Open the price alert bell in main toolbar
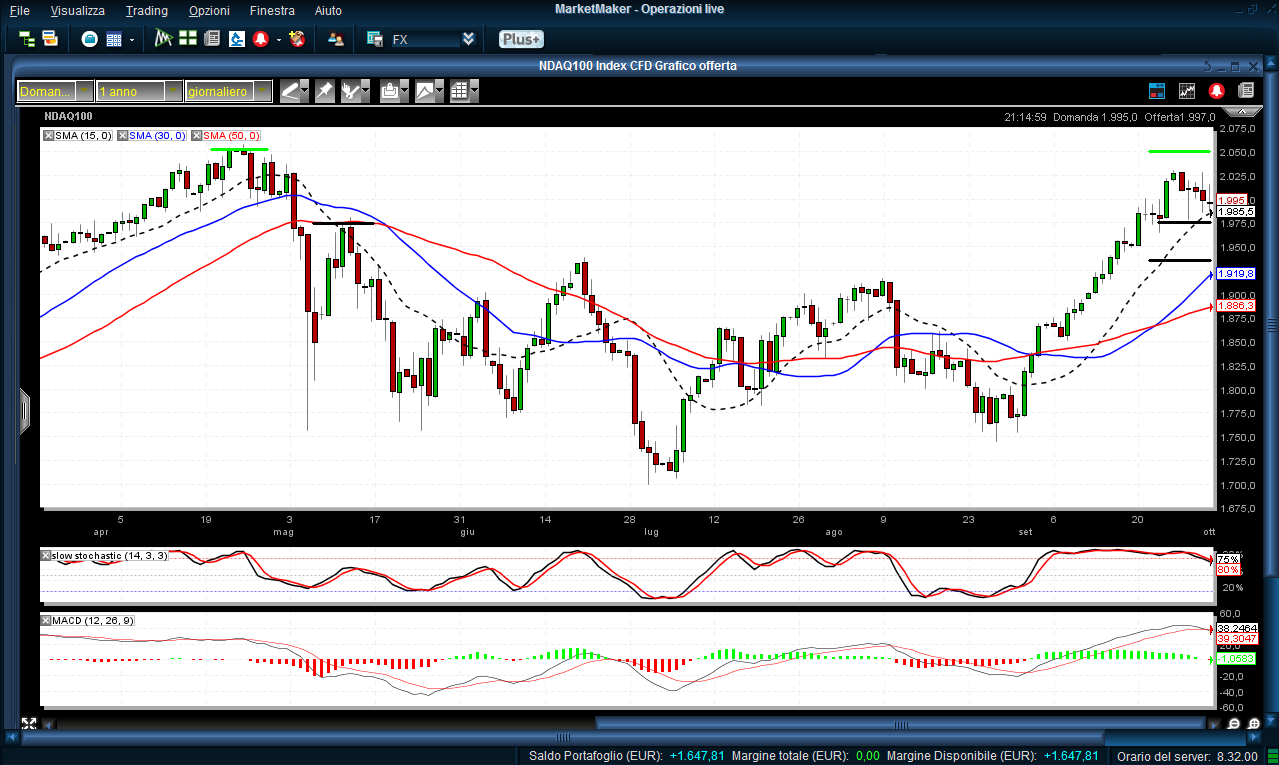The image size is (1279, 765). coord(261,39)
